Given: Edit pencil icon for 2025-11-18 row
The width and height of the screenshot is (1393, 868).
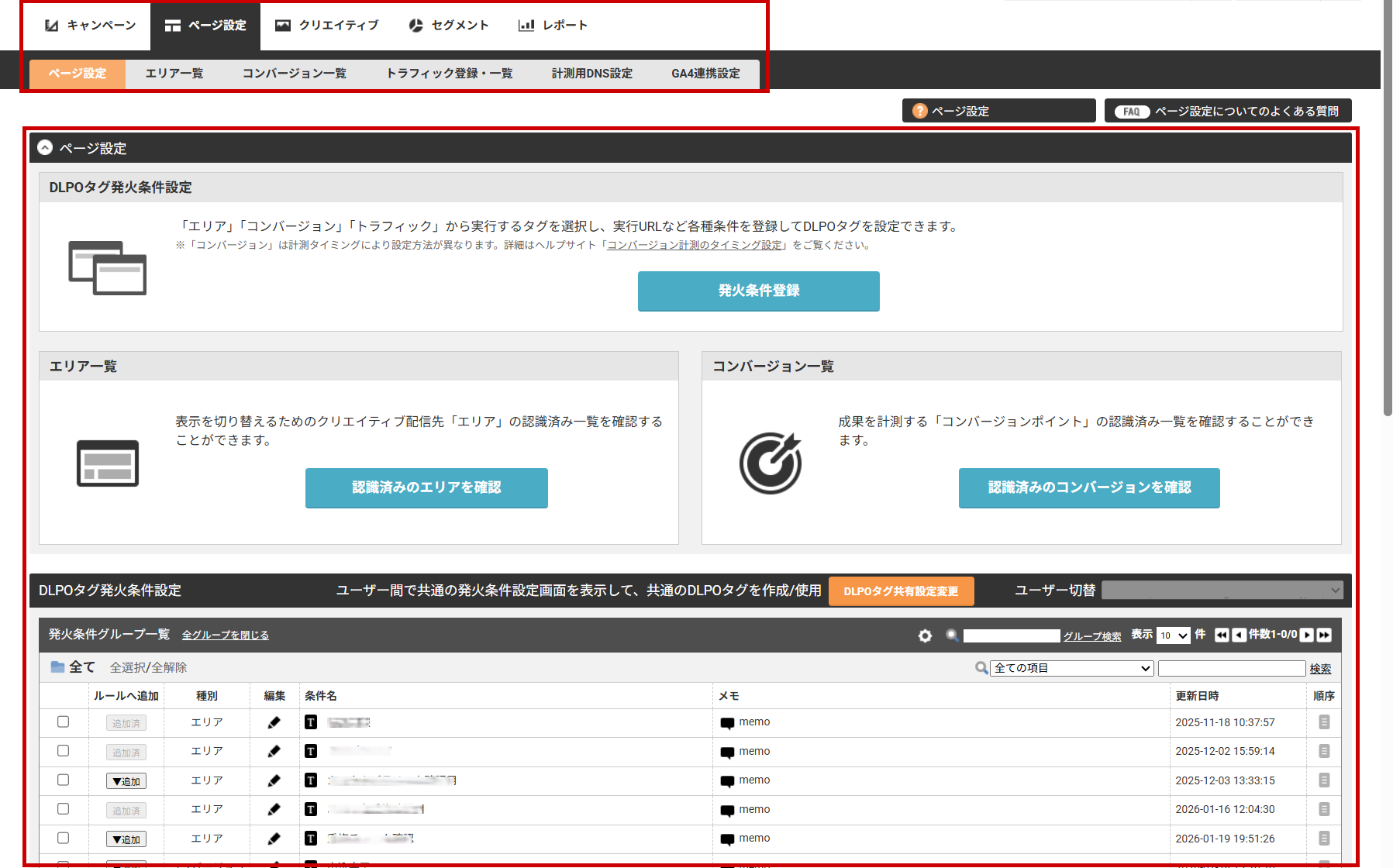Looking at the screenshot, I should pyautogui.click(x=274, y=722).
